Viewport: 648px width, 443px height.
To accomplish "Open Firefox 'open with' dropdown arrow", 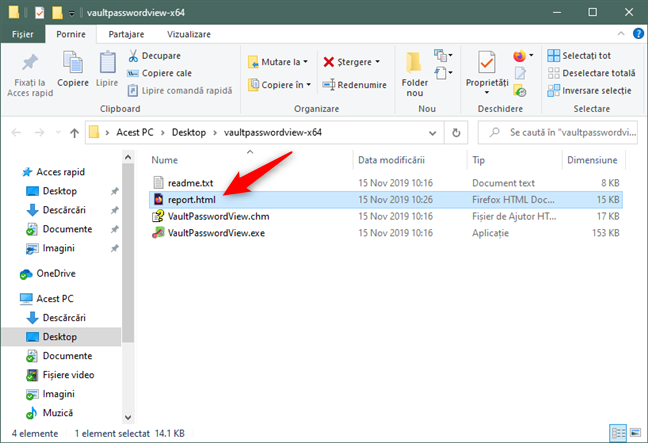I will tap(531, 55).
